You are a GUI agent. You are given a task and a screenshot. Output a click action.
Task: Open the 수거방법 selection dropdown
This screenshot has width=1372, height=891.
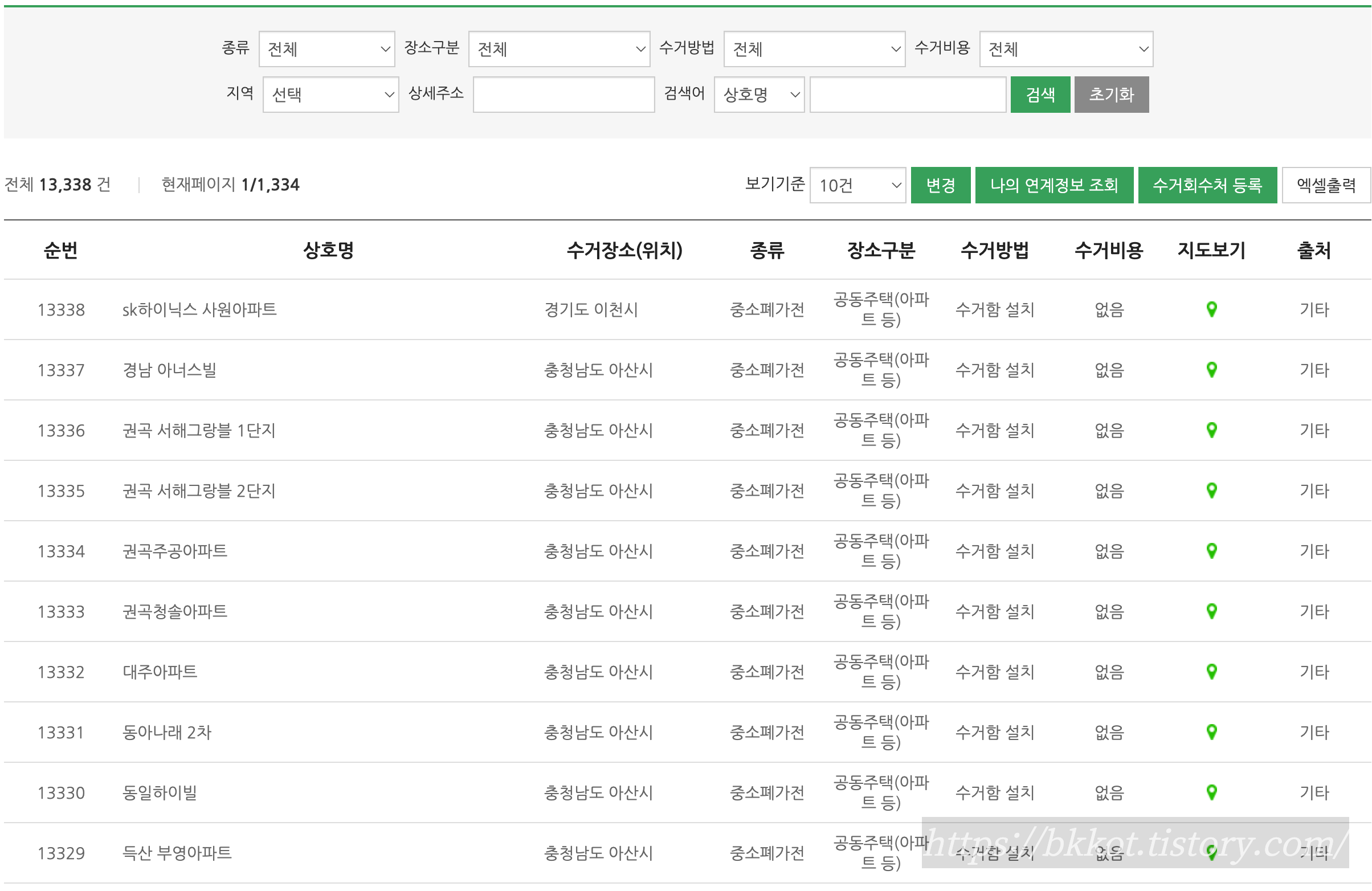(x=814, y=50)
